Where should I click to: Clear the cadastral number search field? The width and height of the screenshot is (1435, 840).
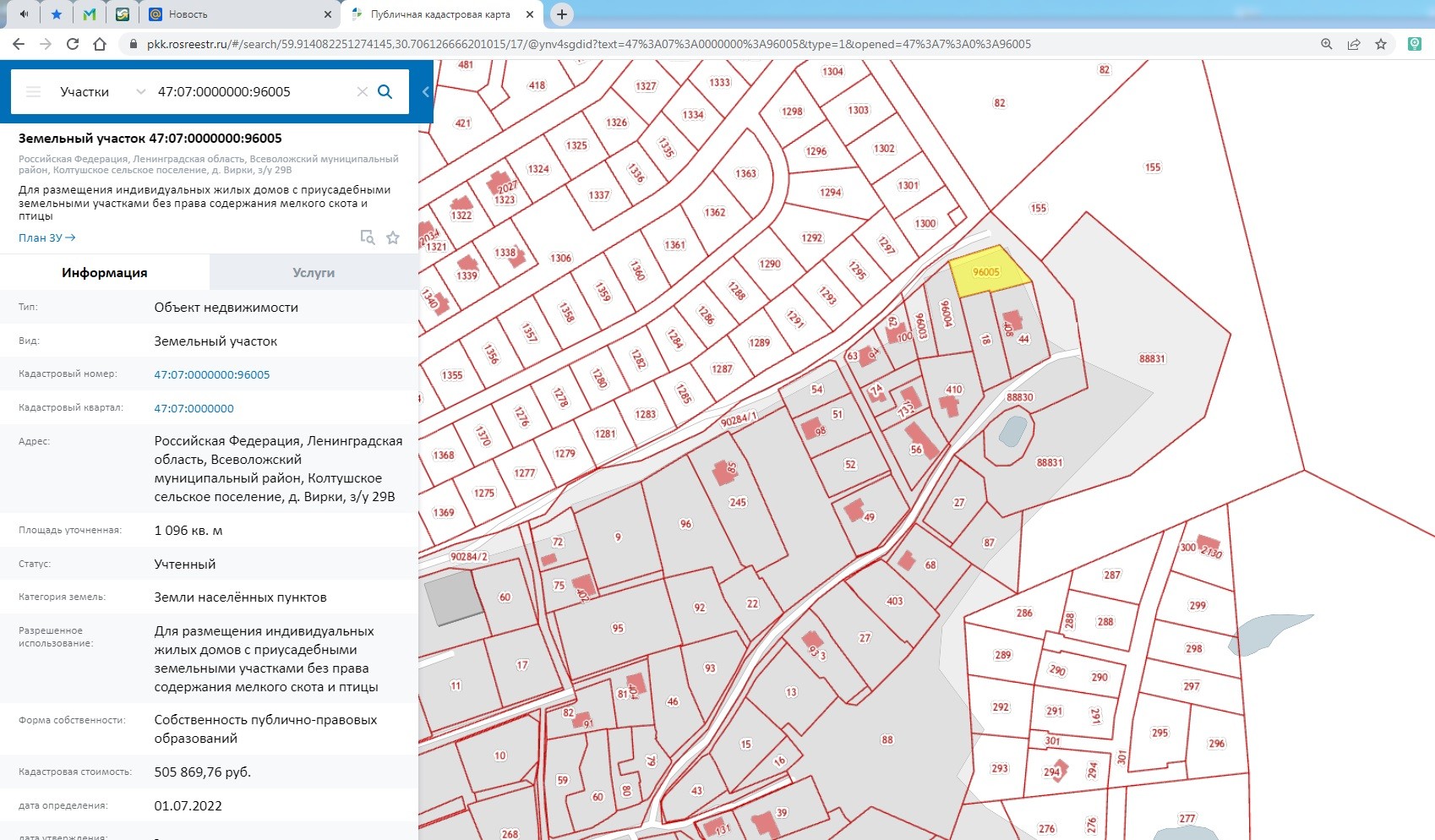[x=362, y=92]
